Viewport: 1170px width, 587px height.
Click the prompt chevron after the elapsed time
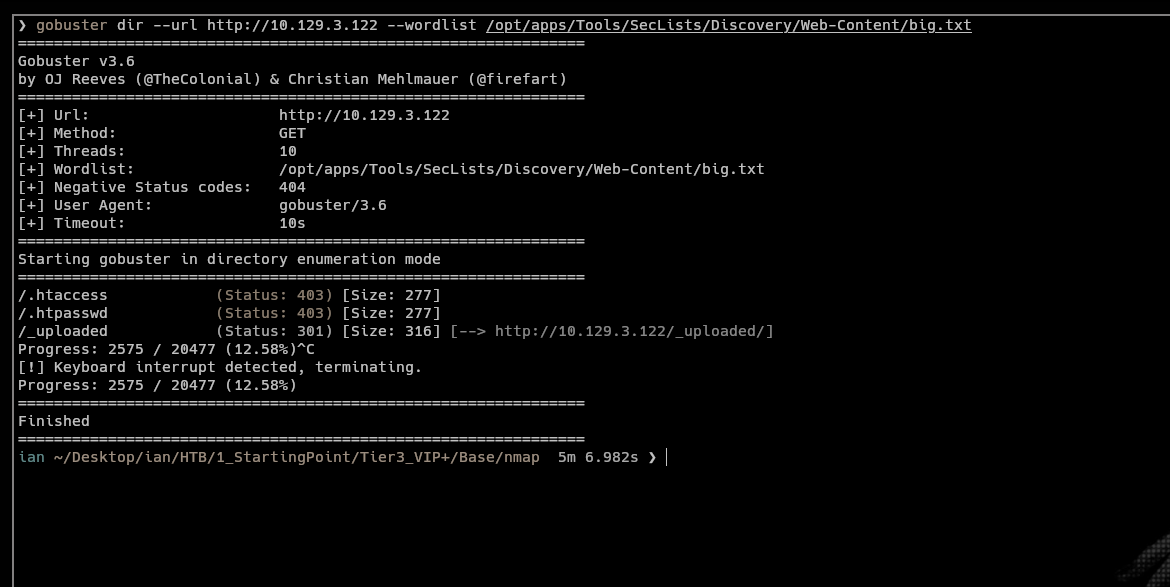[x=652, y=457]
